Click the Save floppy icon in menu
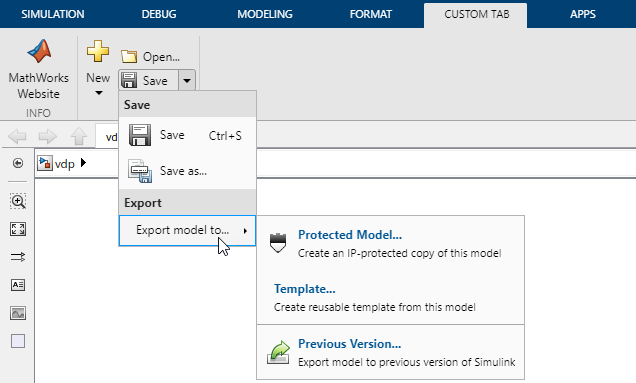636x383 pixels. click(140, 135)
